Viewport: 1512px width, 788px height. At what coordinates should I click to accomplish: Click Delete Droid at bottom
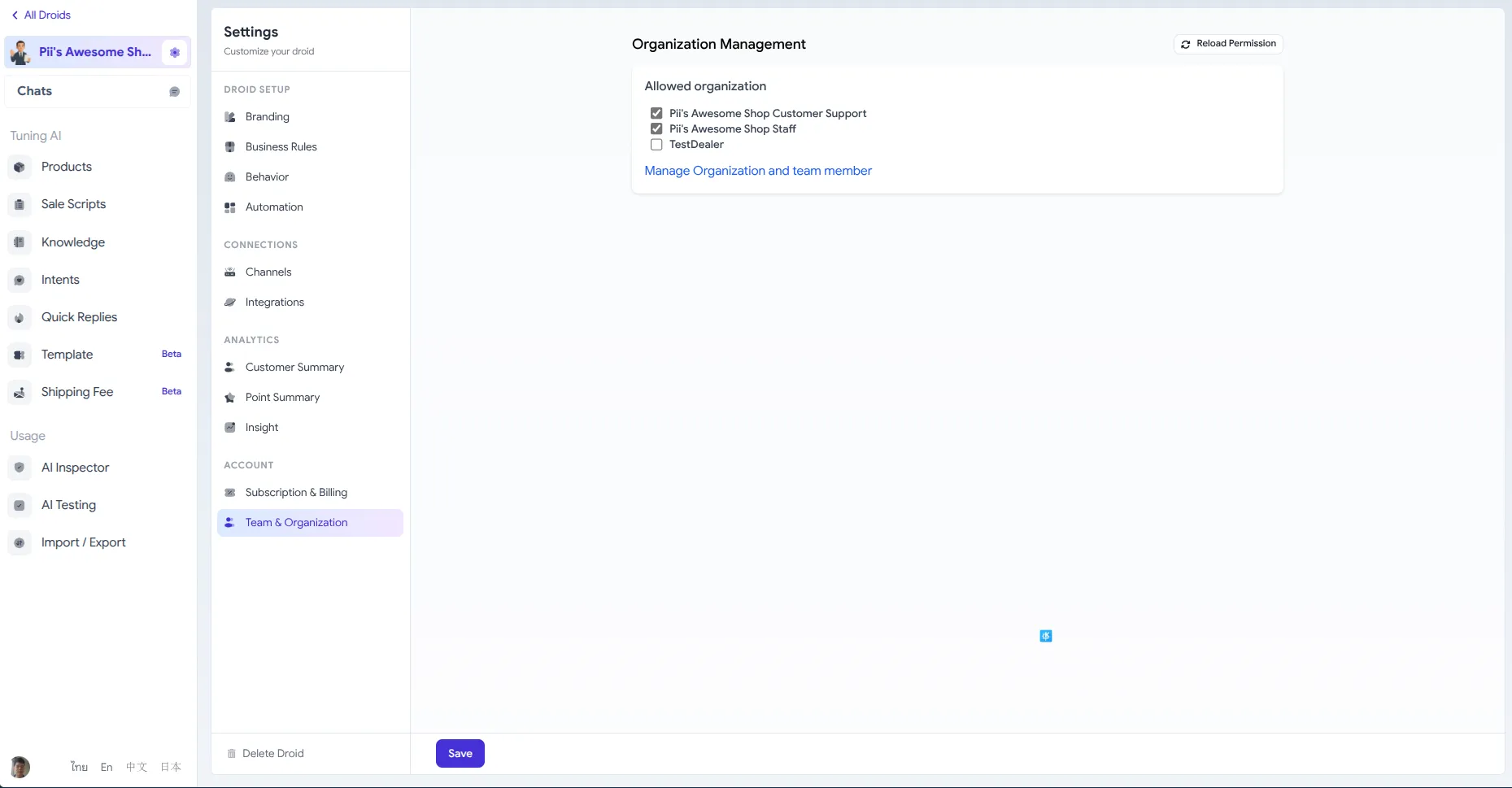point(272,754)
